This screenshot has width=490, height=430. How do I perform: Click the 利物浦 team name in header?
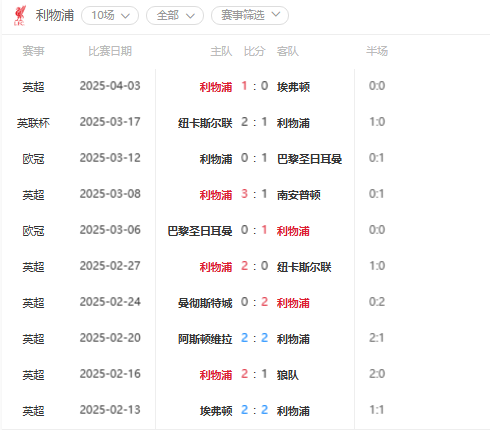(55, 15)
